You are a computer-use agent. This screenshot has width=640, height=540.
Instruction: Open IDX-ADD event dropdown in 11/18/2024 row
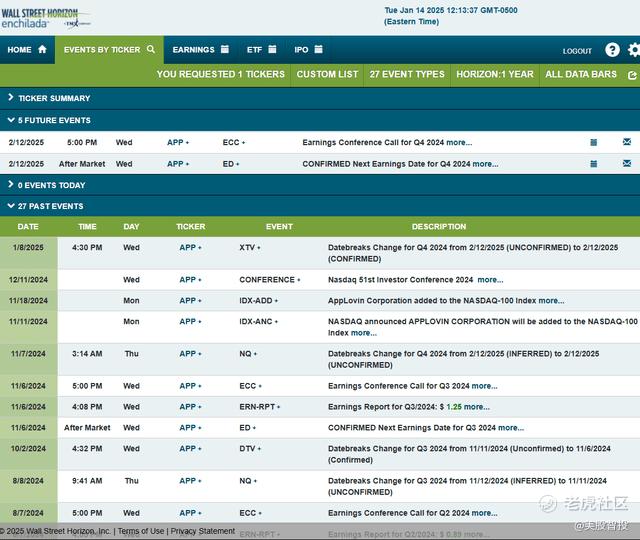258,301
